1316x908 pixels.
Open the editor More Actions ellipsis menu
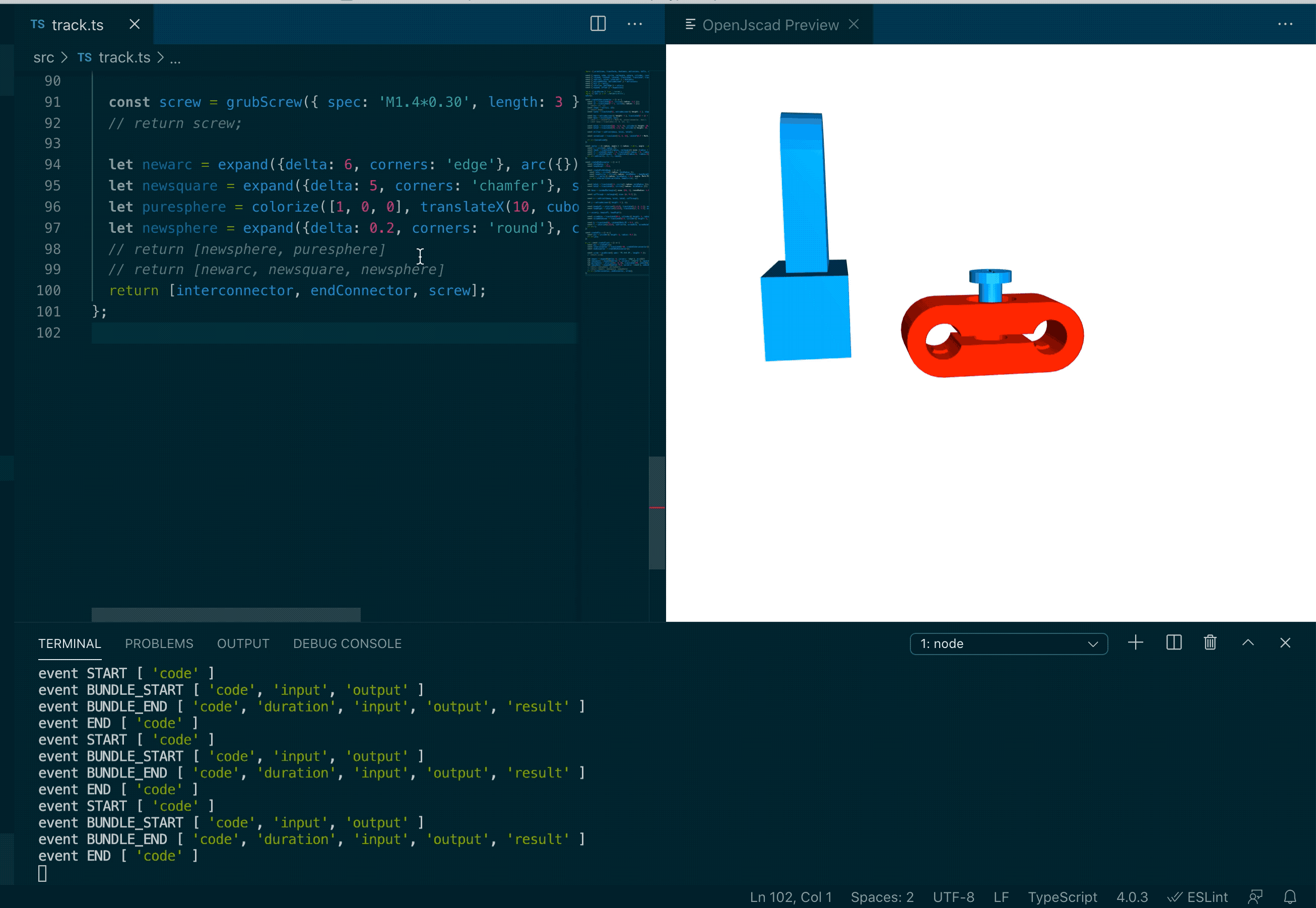635,24
